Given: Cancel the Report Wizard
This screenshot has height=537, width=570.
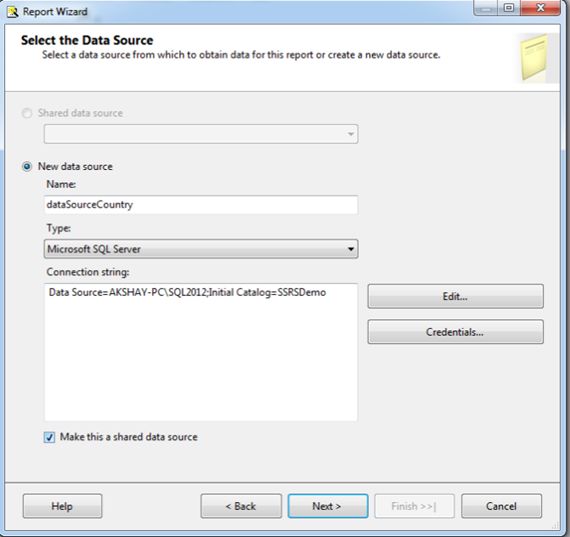Looking at the screenshot, I should 501,506.
